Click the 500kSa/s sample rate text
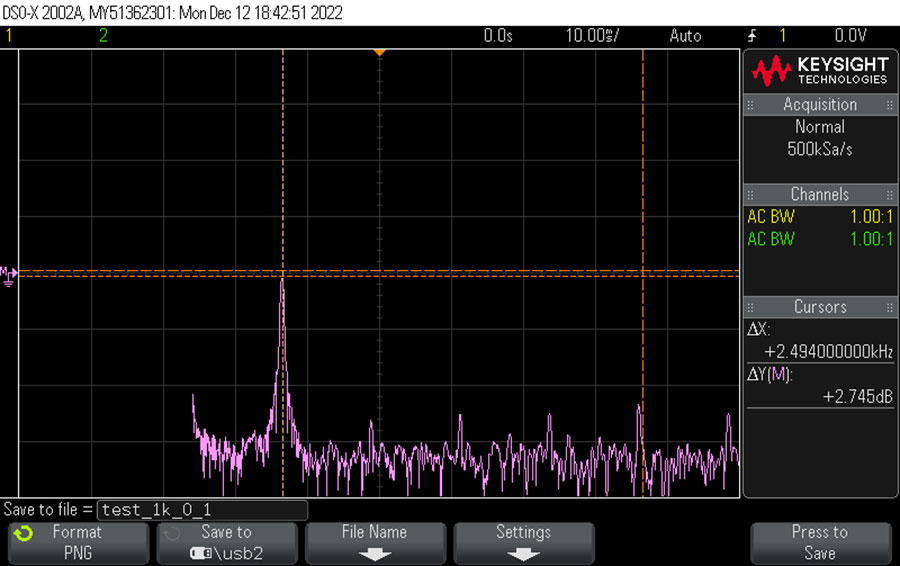Viewport: 900px width, 566px height. click(x=820, y=149)
